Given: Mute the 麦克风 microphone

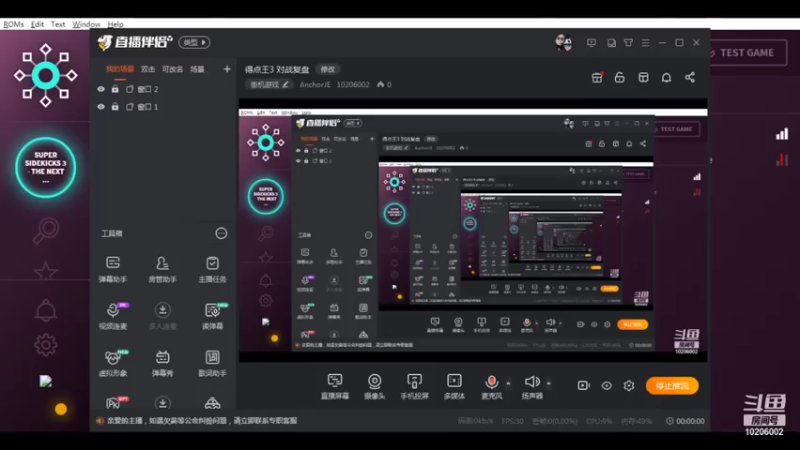Looking at the screenshot, I should [491, 386].
